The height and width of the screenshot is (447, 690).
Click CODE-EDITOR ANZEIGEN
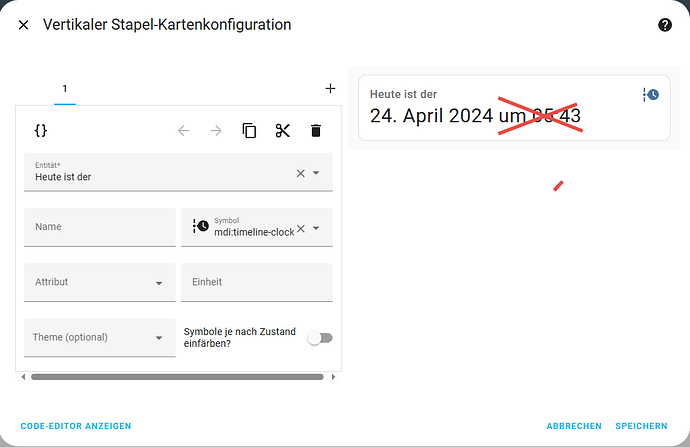(76, 426)
